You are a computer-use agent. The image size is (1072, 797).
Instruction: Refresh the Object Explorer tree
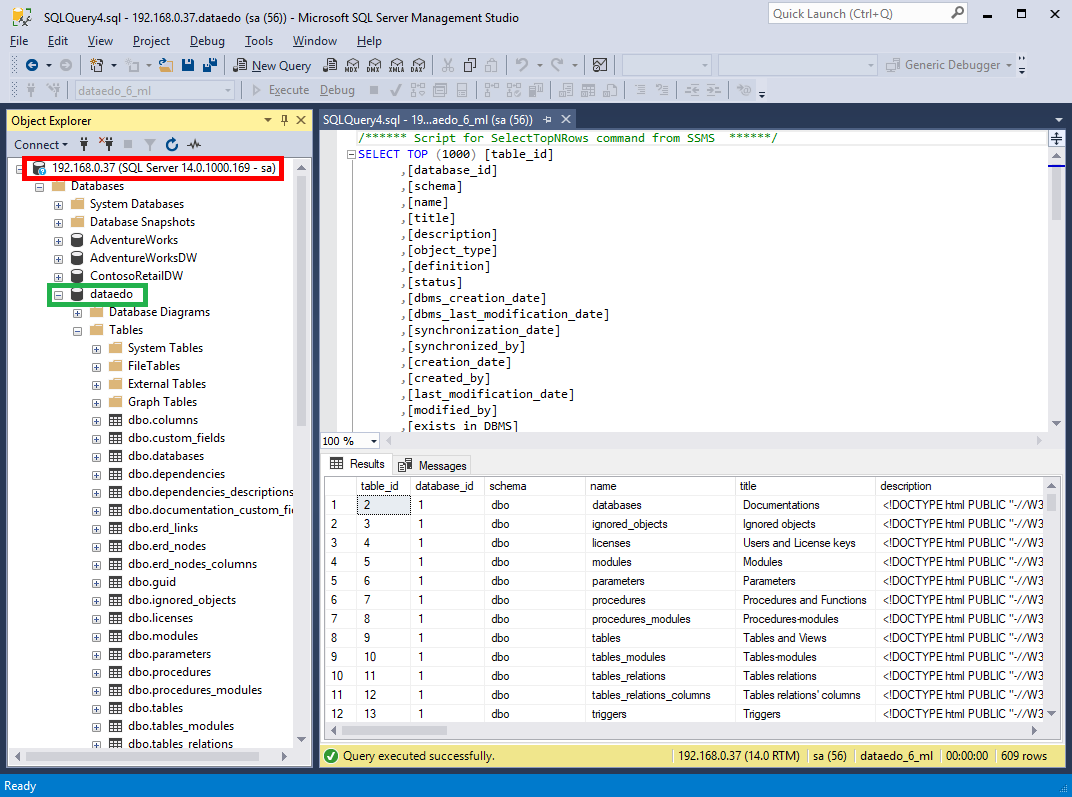(x=172, y=144)
